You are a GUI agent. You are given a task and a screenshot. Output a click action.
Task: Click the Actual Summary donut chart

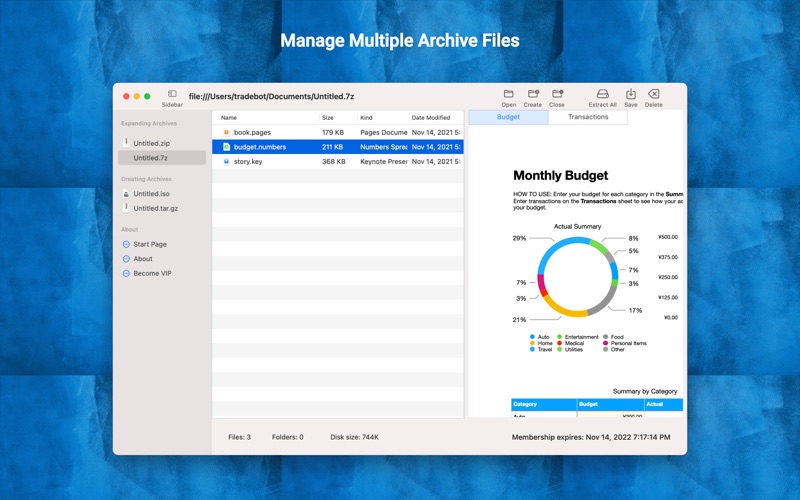[x=577, y=277]
